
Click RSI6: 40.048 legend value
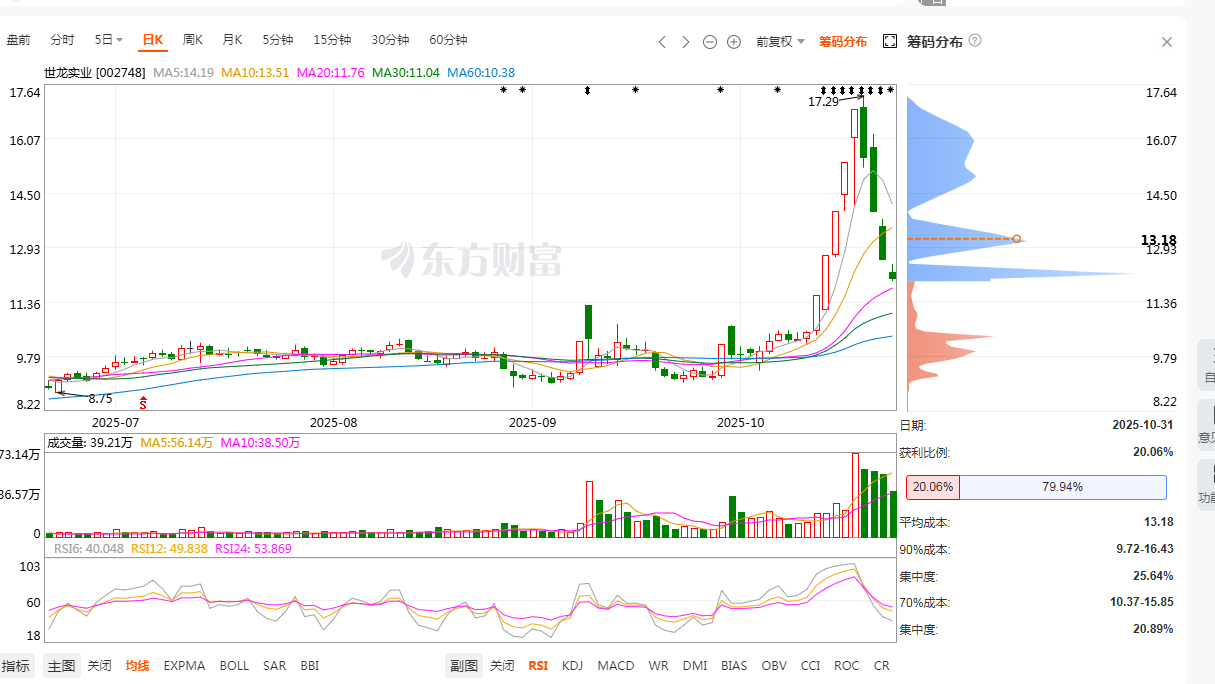(x=89, y=548)
